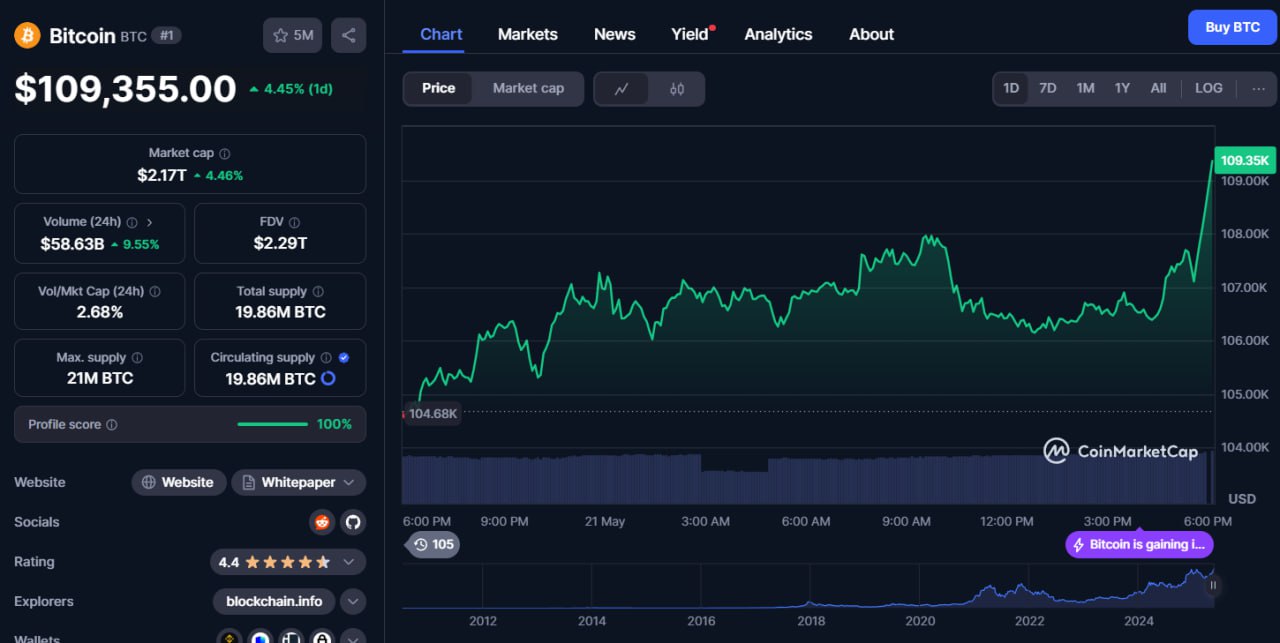
Task: Open Volume (24h) details arrow
Action: point(150,222)
